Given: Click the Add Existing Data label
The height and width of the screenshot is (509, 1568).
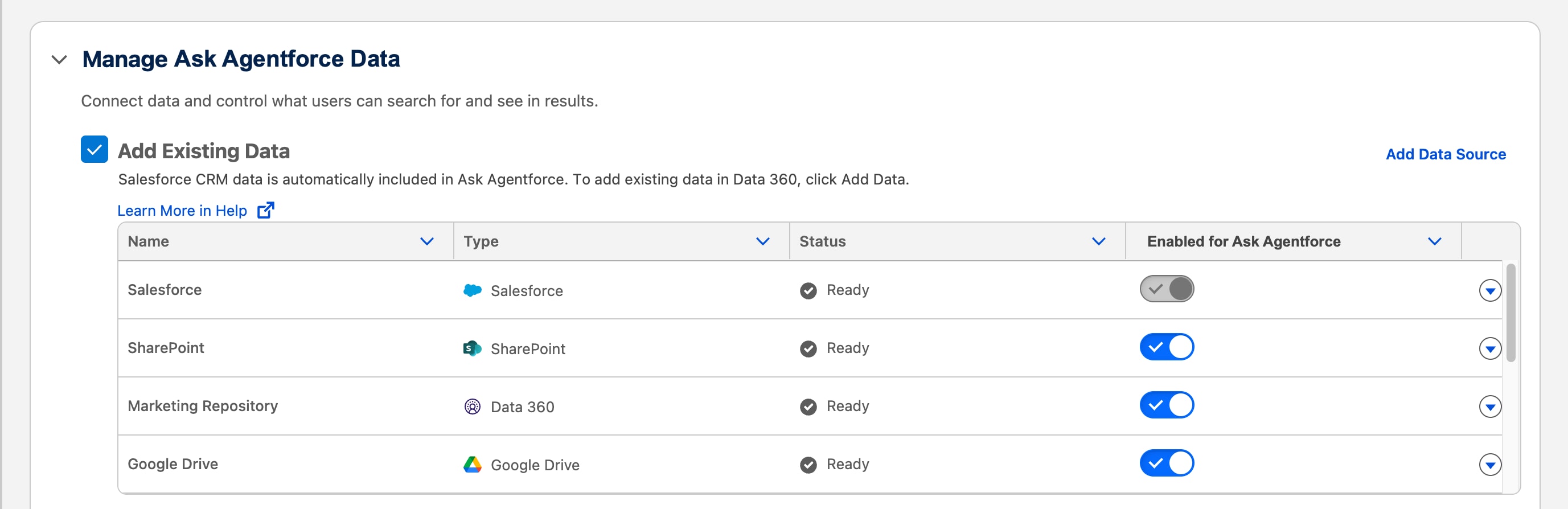Looking at the screenshot, I should pyautogui.click(x=204, y=151).
